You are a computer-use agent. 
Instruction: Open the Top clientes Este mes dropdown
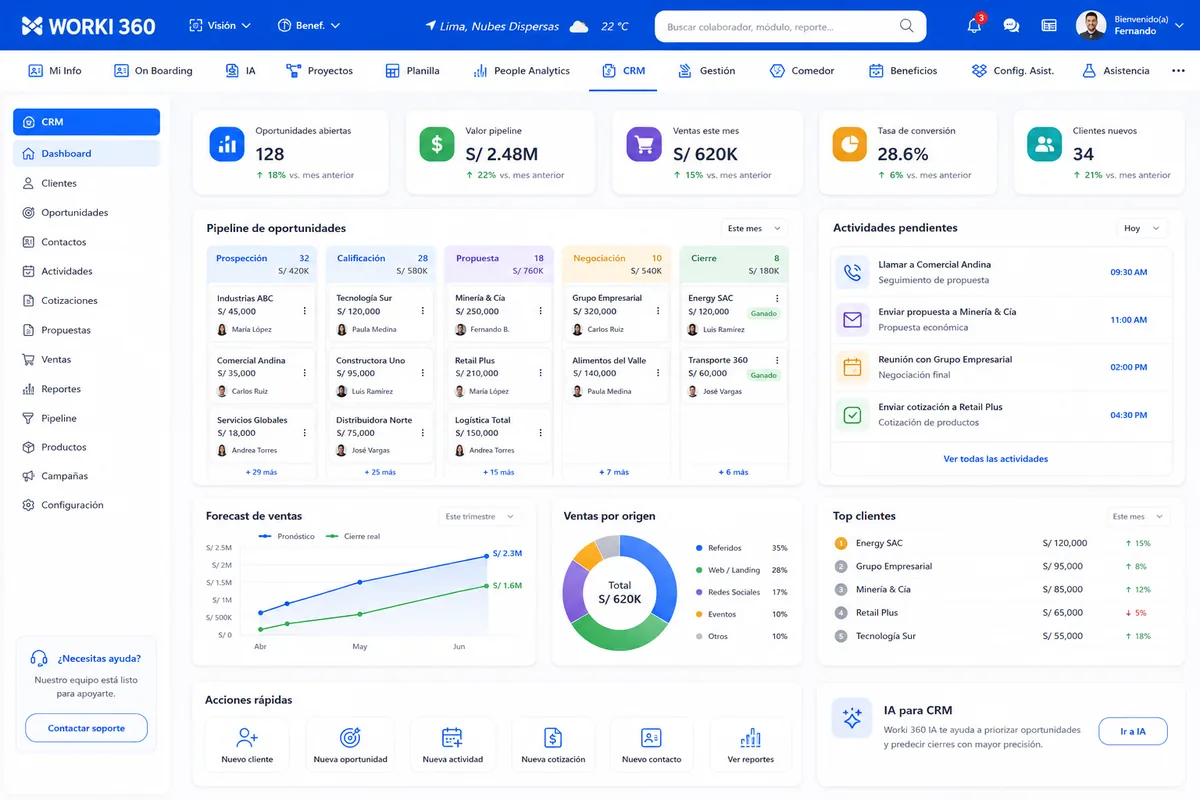tap(1138, 517)
